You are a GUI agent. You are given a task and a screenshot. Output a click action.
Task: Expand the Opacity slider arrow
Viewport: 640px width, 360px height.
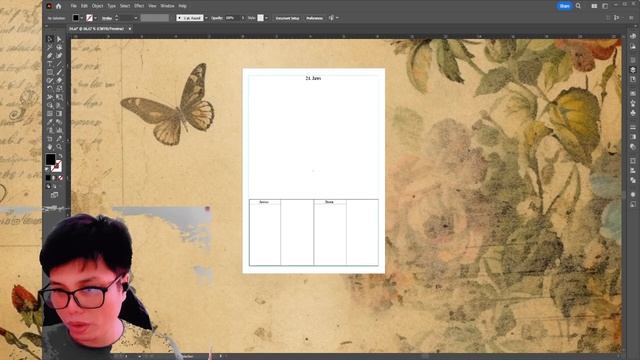pyautogui.click(x=243, y=18)
